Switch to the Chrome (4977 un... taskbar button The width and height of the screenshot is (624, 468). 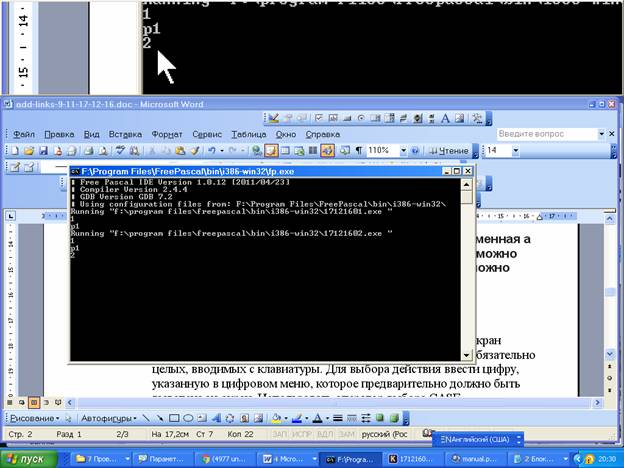(x=226, y=459)
